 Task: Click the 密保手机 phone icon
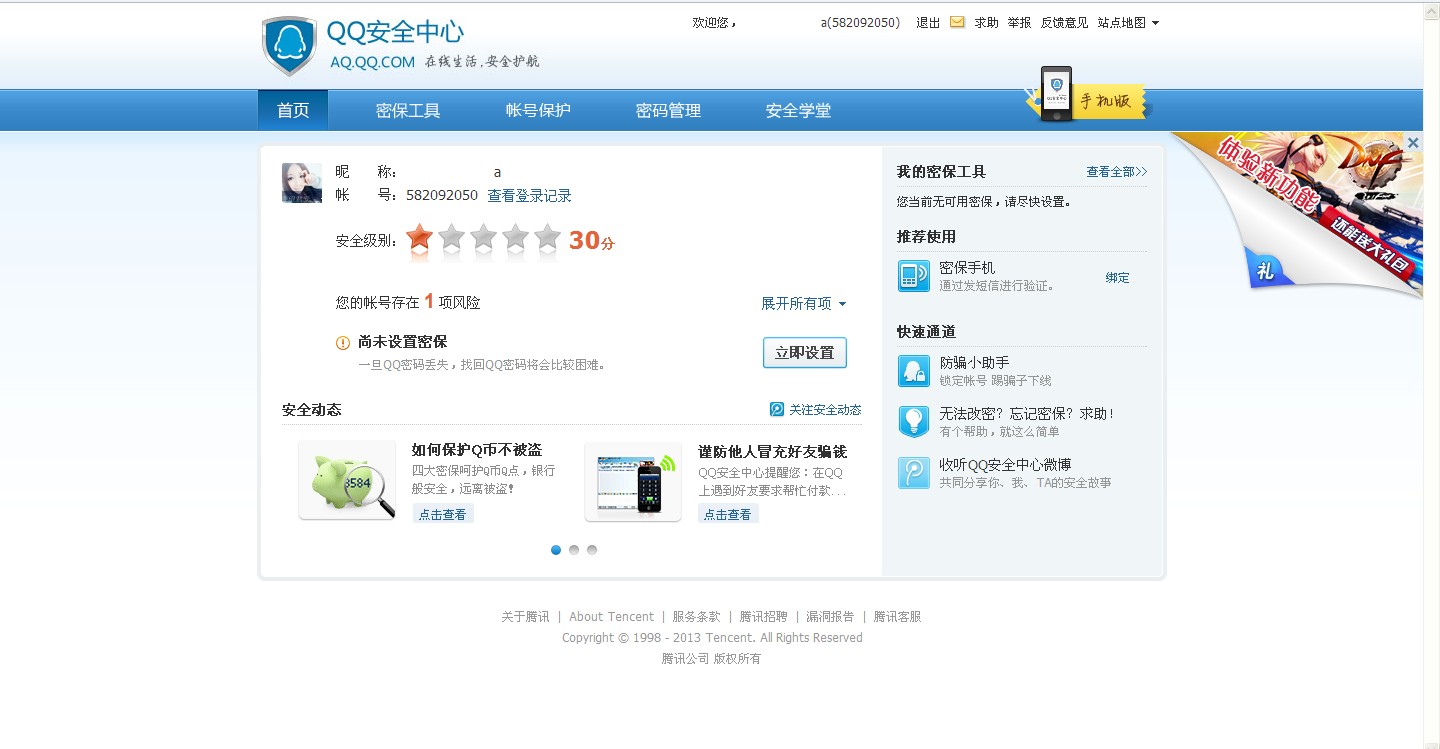[914, 276]
